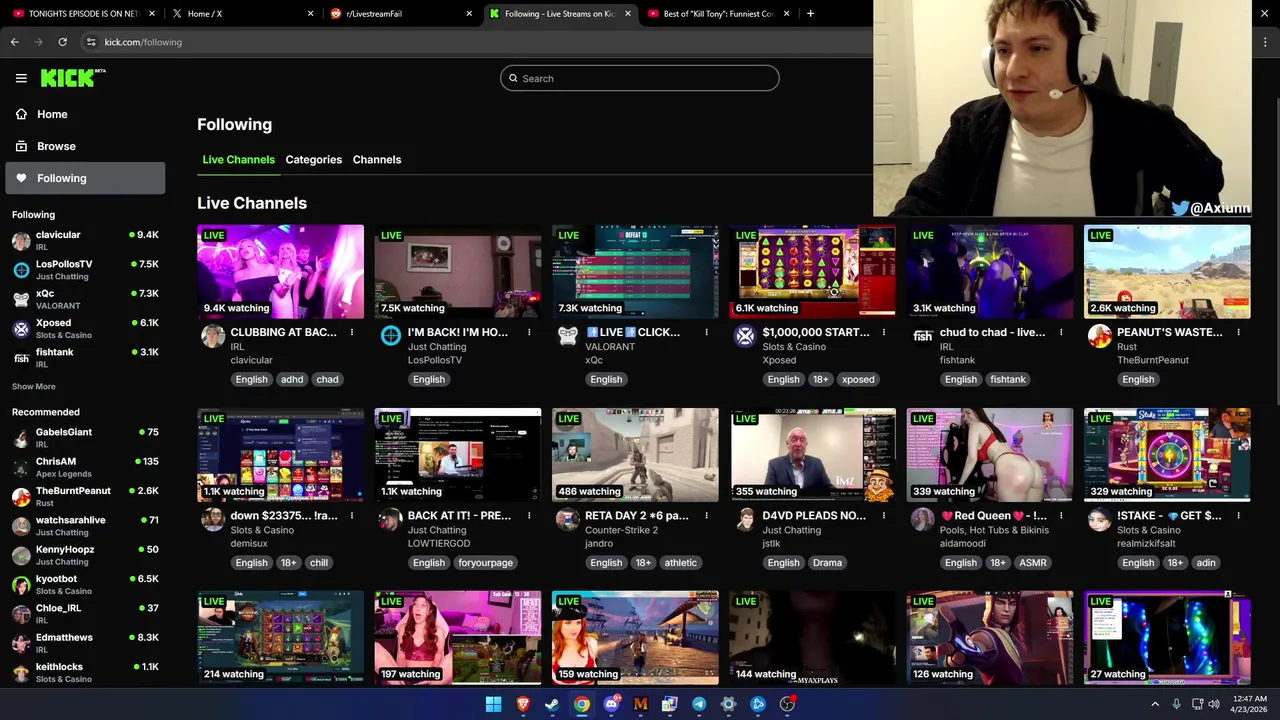Open the I'M BACK! LosPollosTV stream thumbnail
1280x720 pixels.
(x=457, y=271)
